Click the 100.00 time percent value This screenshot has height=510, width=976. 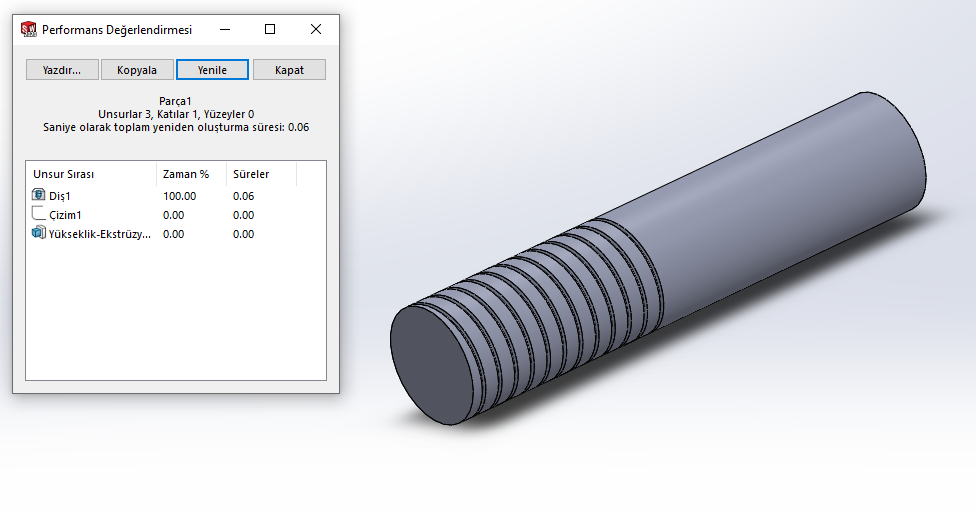[x=180, y=196]
